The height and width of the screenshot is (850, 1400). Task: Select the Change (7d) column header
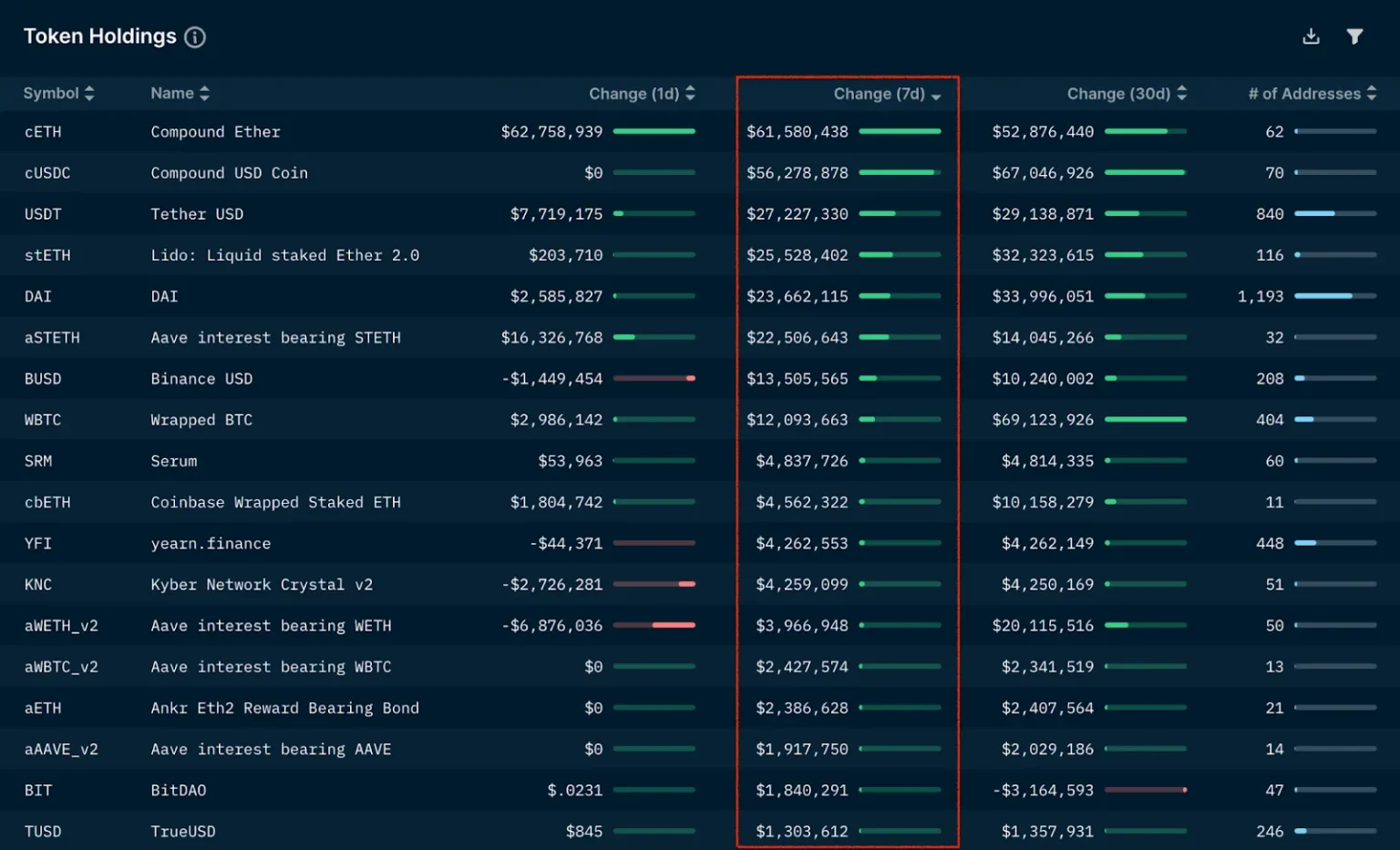[878, 93]
